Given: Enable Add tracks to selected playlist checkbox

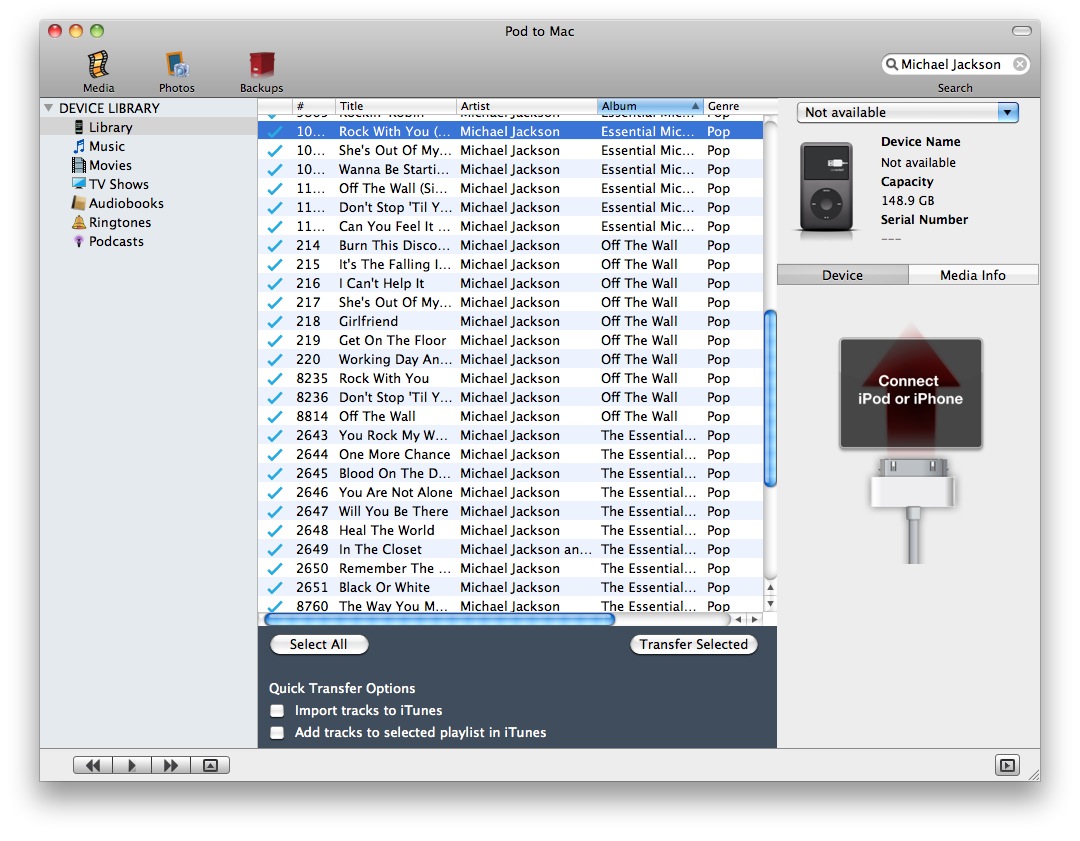Looking at the screenshot, I should (x=277, y=733).
